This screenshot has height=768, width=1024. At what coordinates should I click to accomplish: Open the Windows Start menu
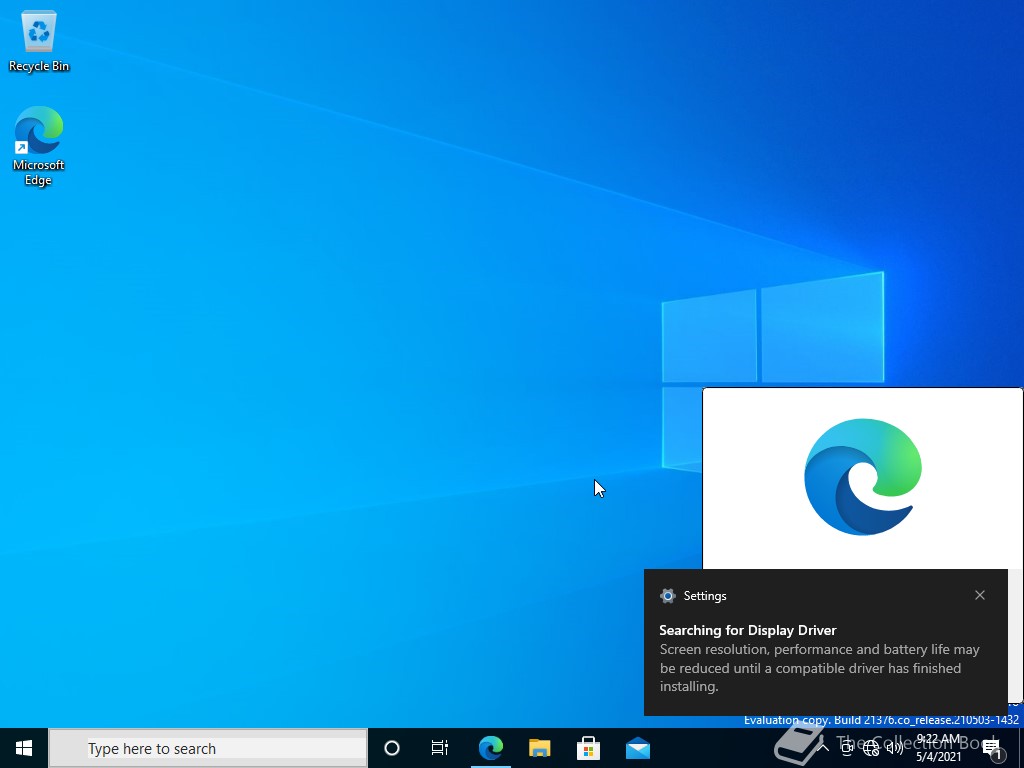click(x=24, y=748)
